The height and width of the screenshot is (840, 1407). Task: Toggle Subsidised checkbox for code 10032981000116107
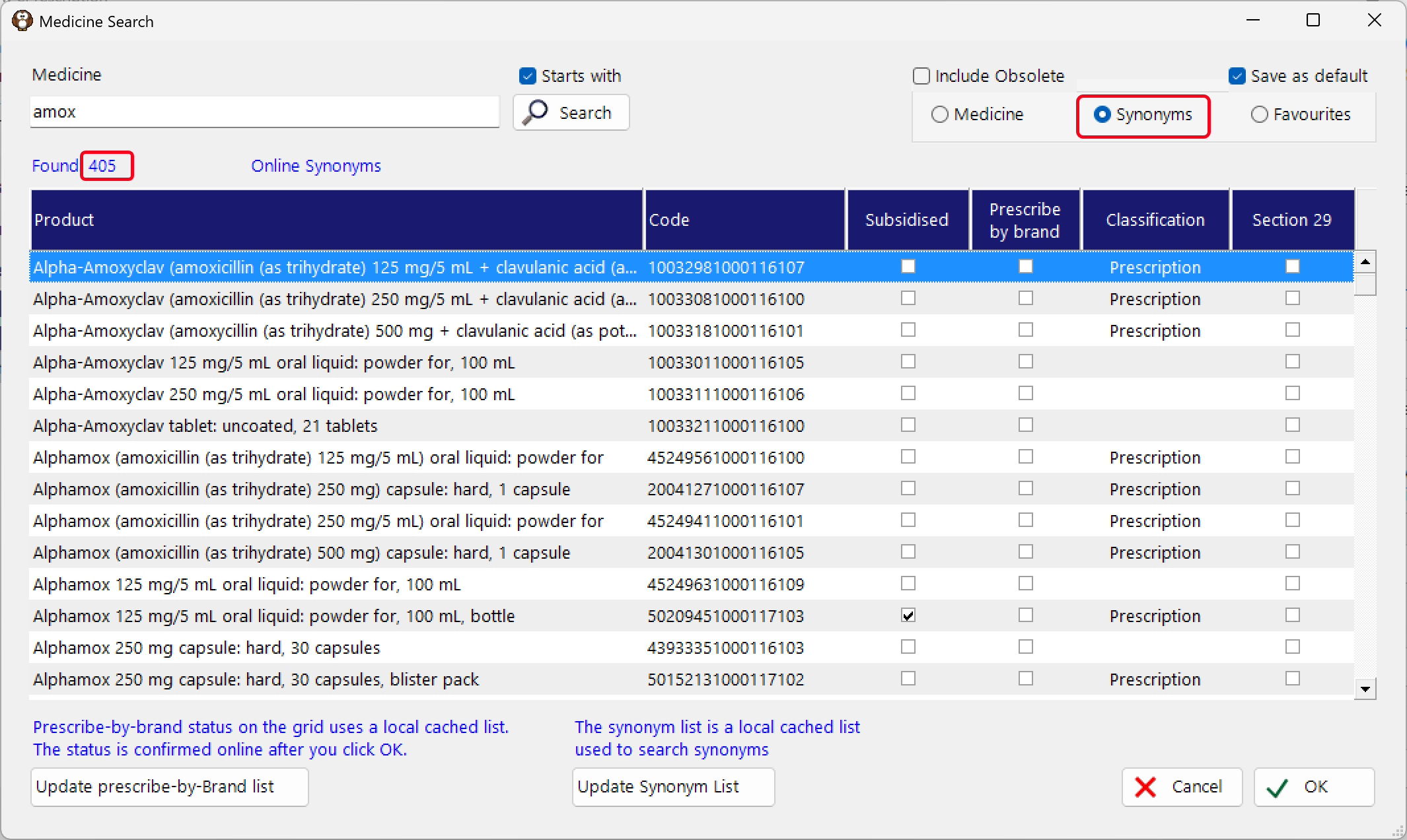coord(908,266)
